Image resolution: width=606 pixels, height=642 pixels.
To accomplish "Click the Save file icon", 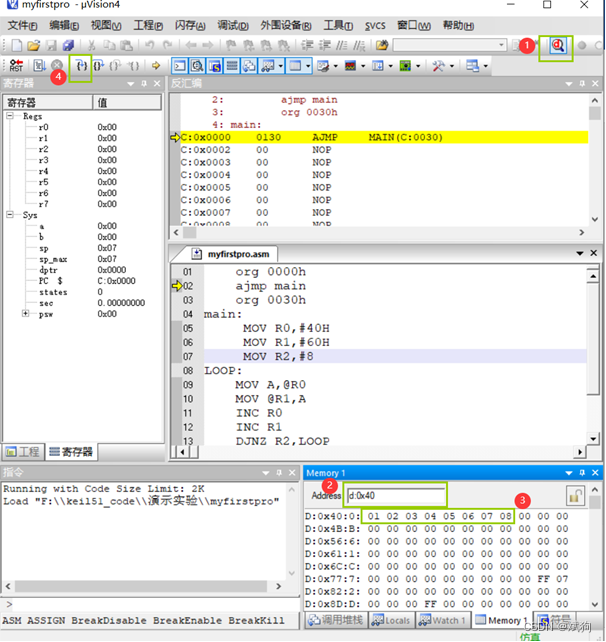I will 51,45.
